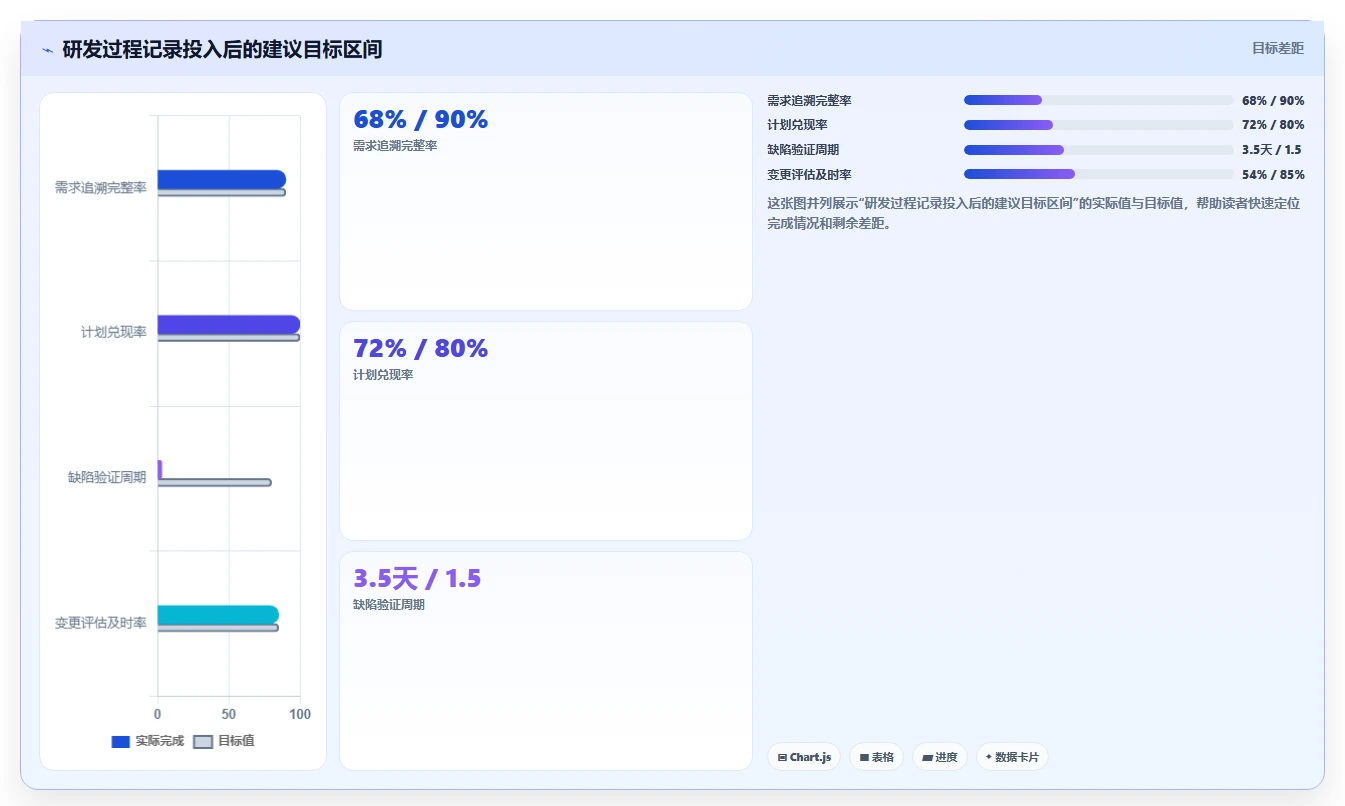Click the 变更评估及时率 progress row label

pyautogui.click(x=809, y=175)
